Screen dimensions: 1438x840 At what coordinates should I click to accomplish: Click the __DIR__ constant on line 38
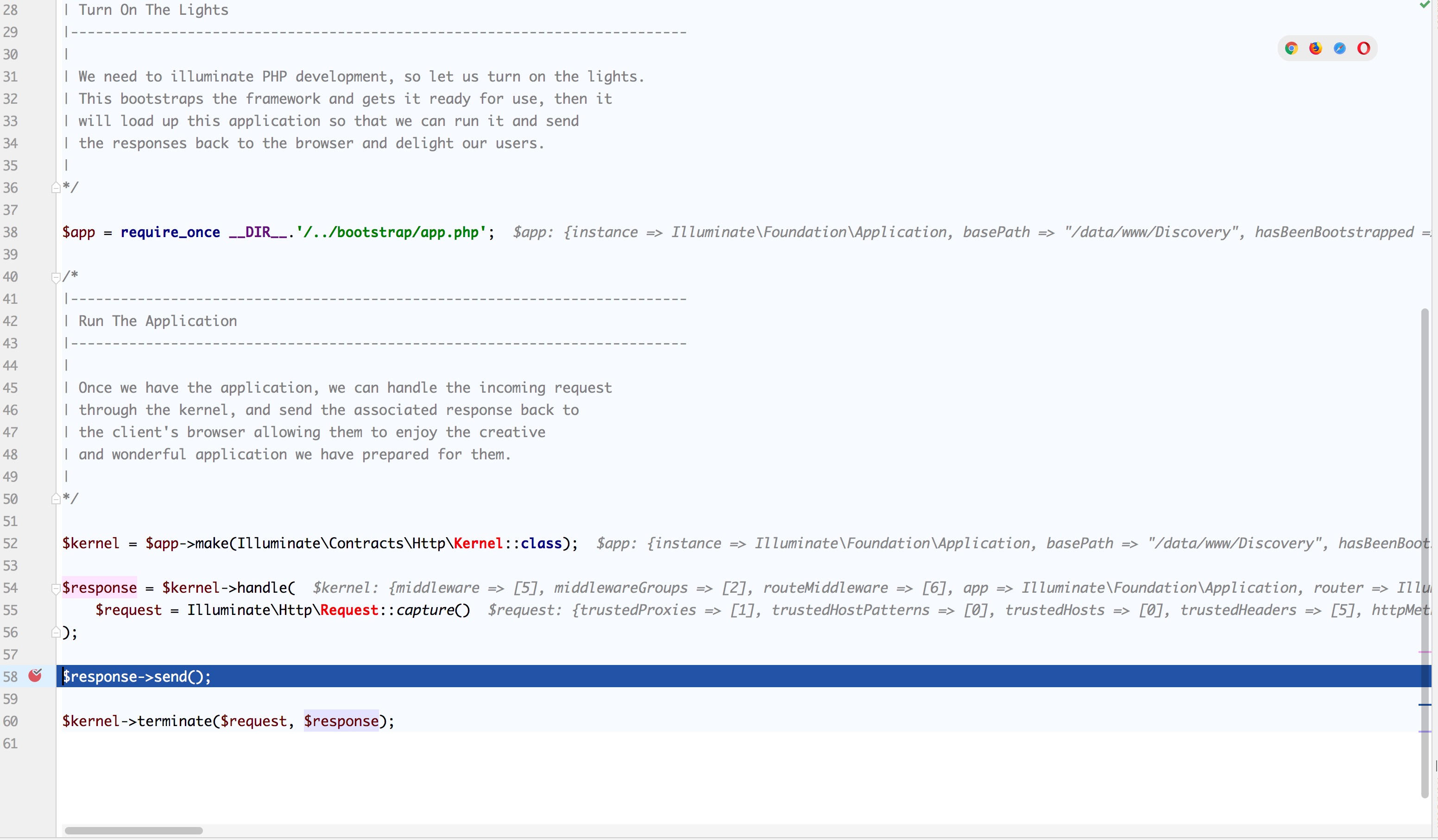(258, 232)
